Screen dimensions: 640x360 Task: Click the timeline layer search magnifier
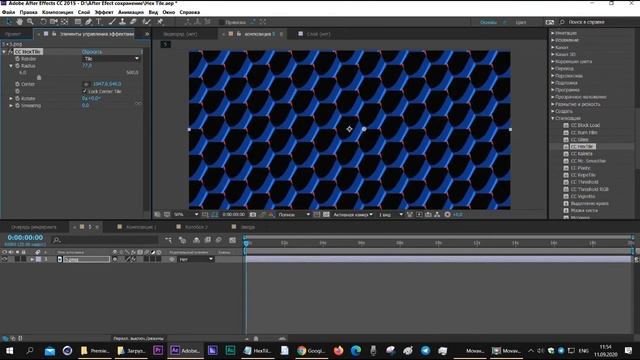[57, 240]
